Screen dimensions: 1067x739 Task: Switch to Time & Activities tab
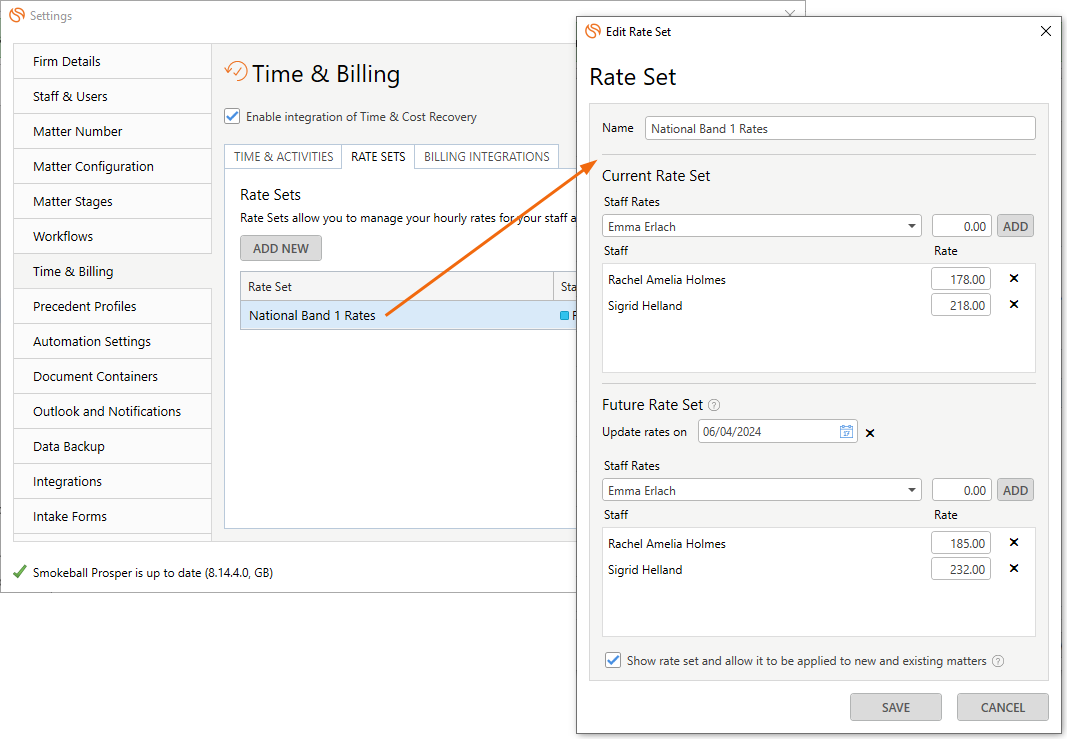[x=283, y=157]
